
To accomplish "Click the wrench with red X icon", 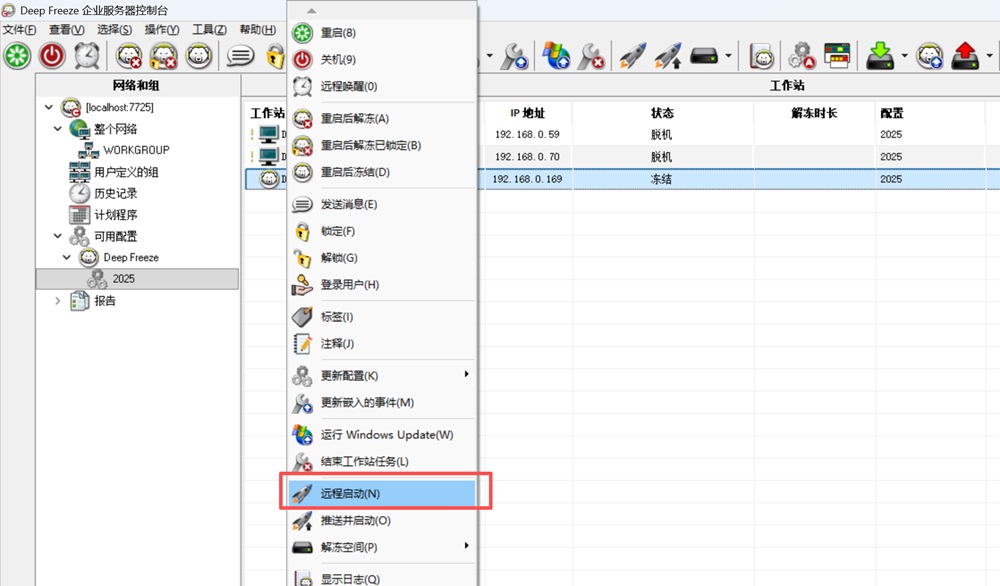I will pyautogui.click(x=593, y=56).
